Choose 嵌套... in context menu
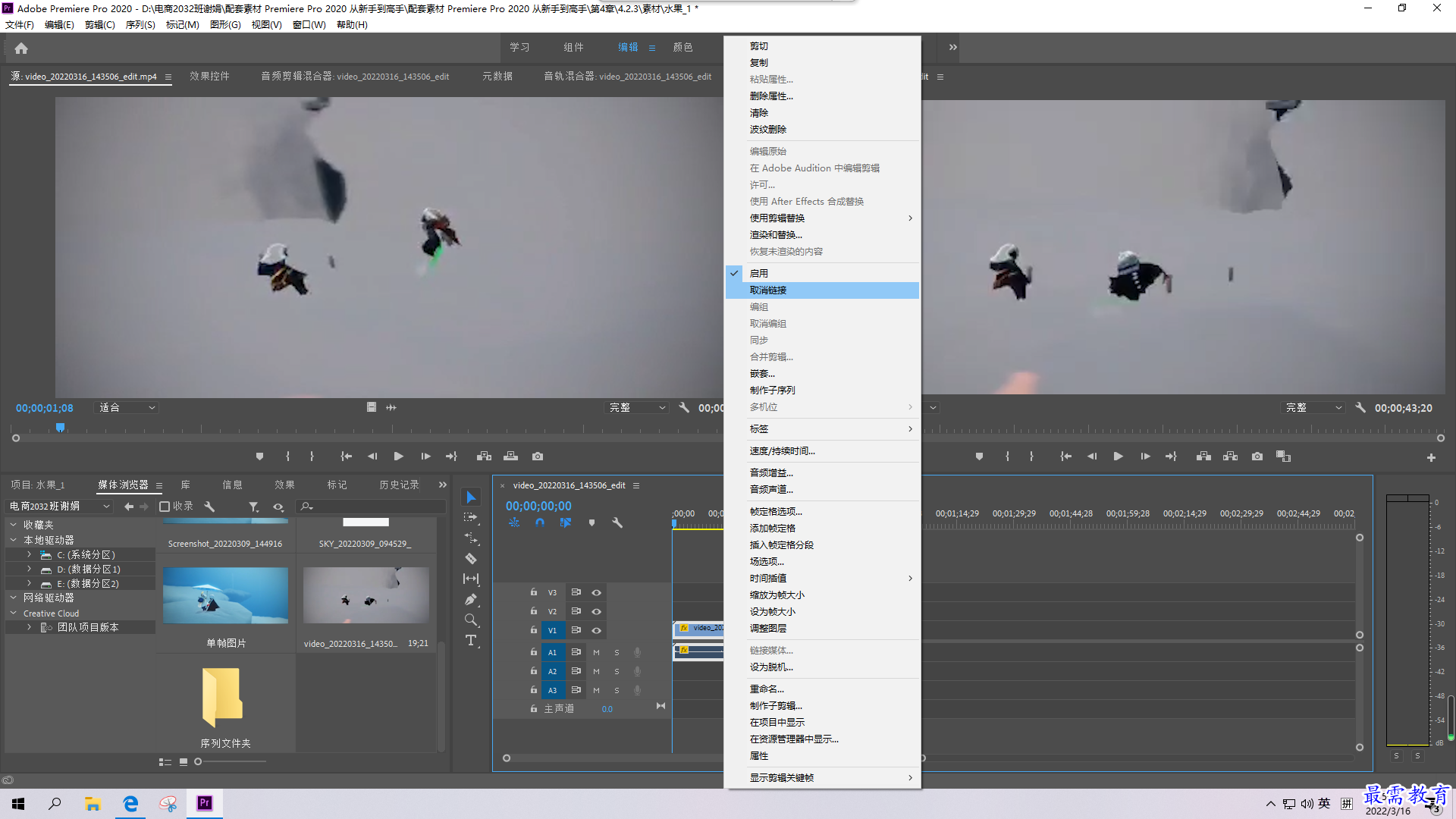The image size is (1456, 819). click(822, 374)
